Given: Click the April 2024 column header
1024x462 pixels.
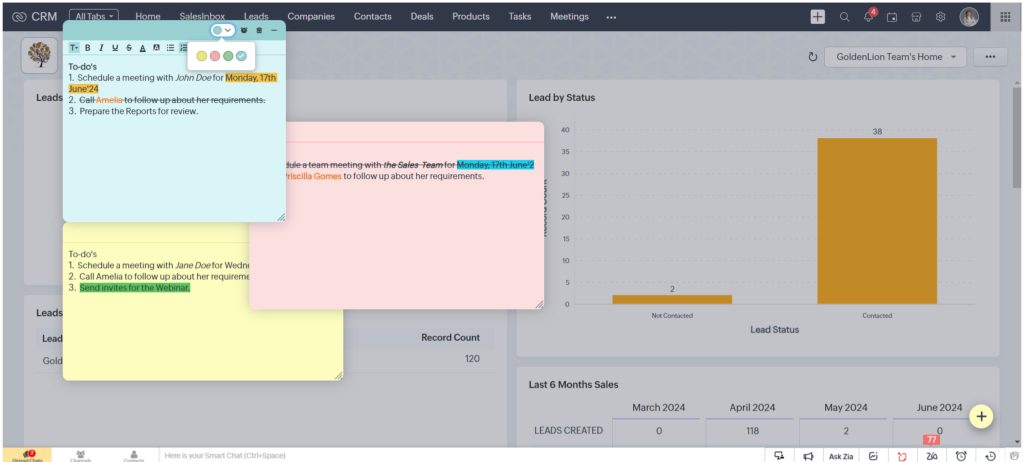Looking at the screenshot, I should pyautogui.click(x=752, y=407).
